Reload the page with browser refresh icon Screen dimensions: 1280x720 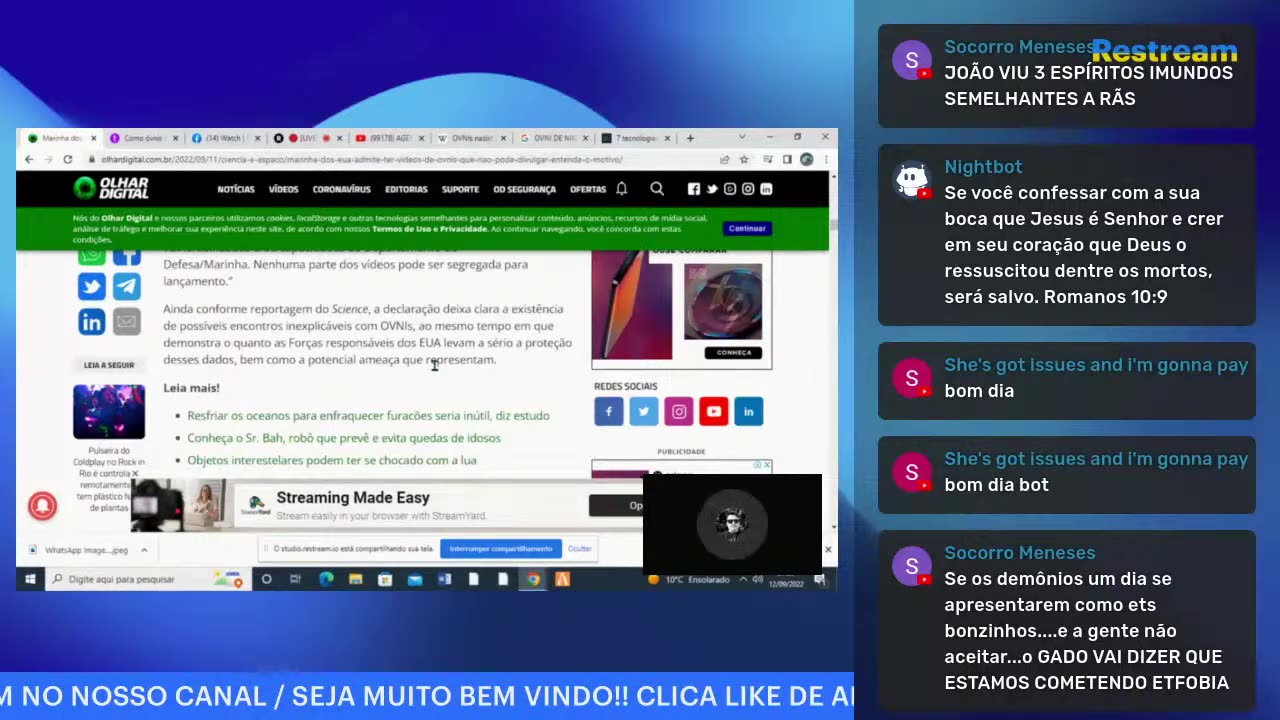click(x=68, y=159)
